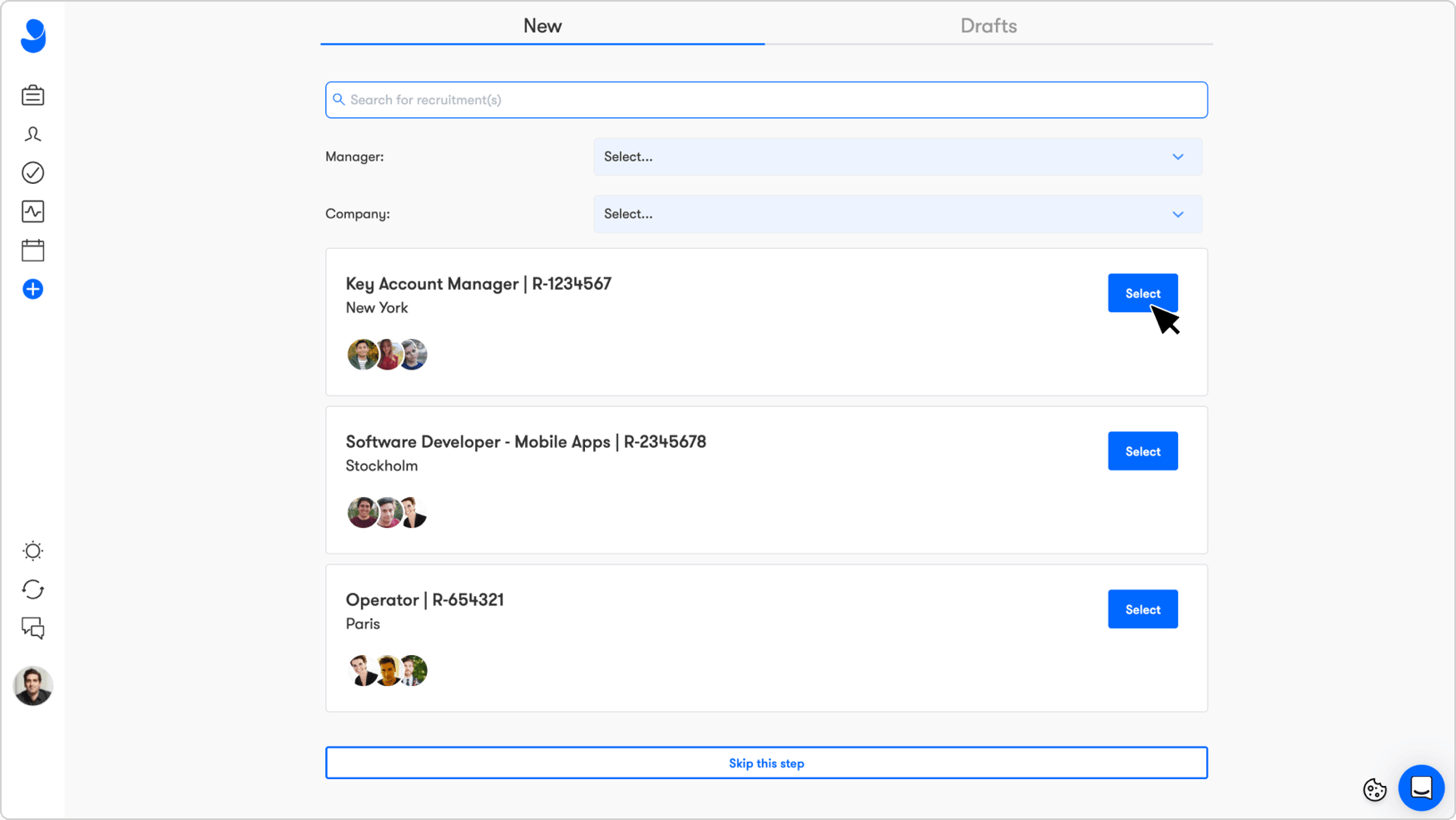Open your profile avatar picture
Image resolution: width=1456 pixels, height=820 pixels.
click(32, 687)
